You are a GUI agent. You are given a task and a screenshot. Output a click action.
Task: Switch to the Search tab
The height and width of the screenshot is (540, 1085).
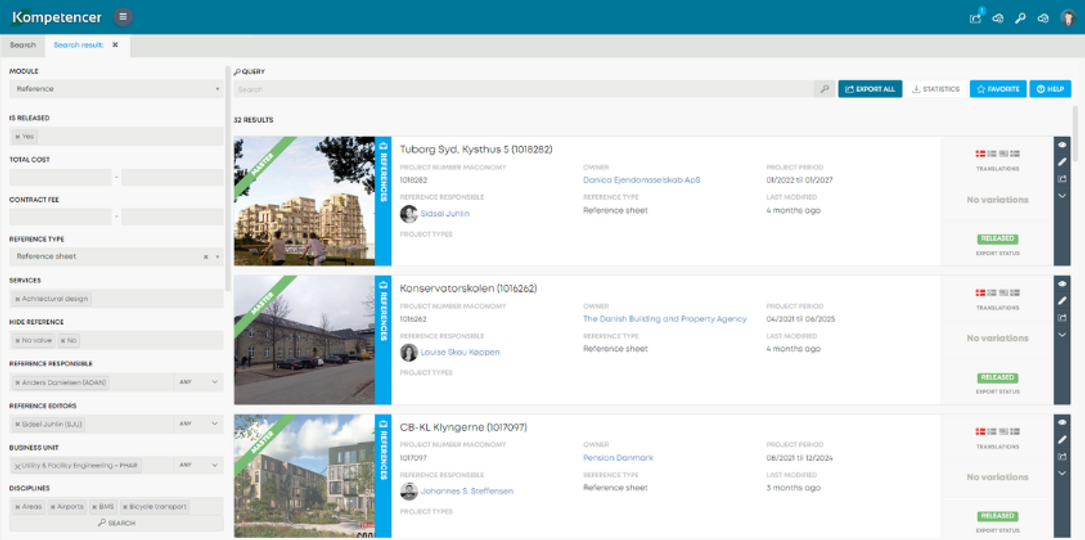[23, 45]
